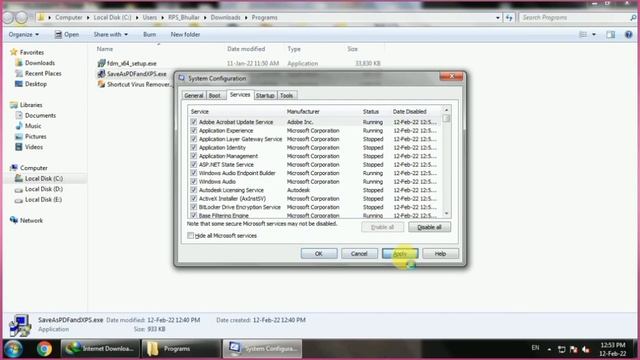Select SaveAsPDFandXPS.exe file icon
The image size is (640, 360).
point(101,74)
